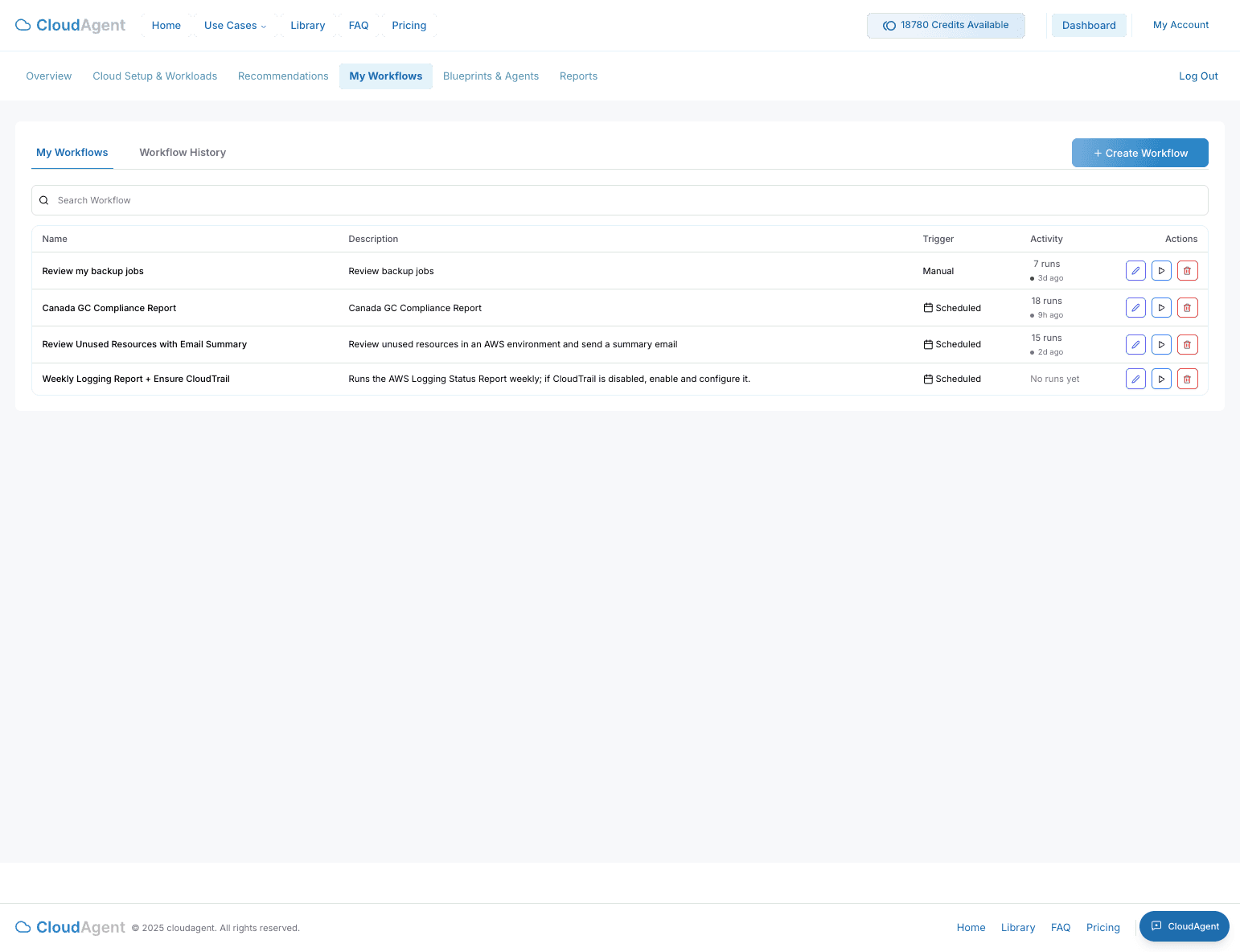Open the CloudAgent chat widget in footer
Screen dimensions: 1240x952
[1184, 926]
